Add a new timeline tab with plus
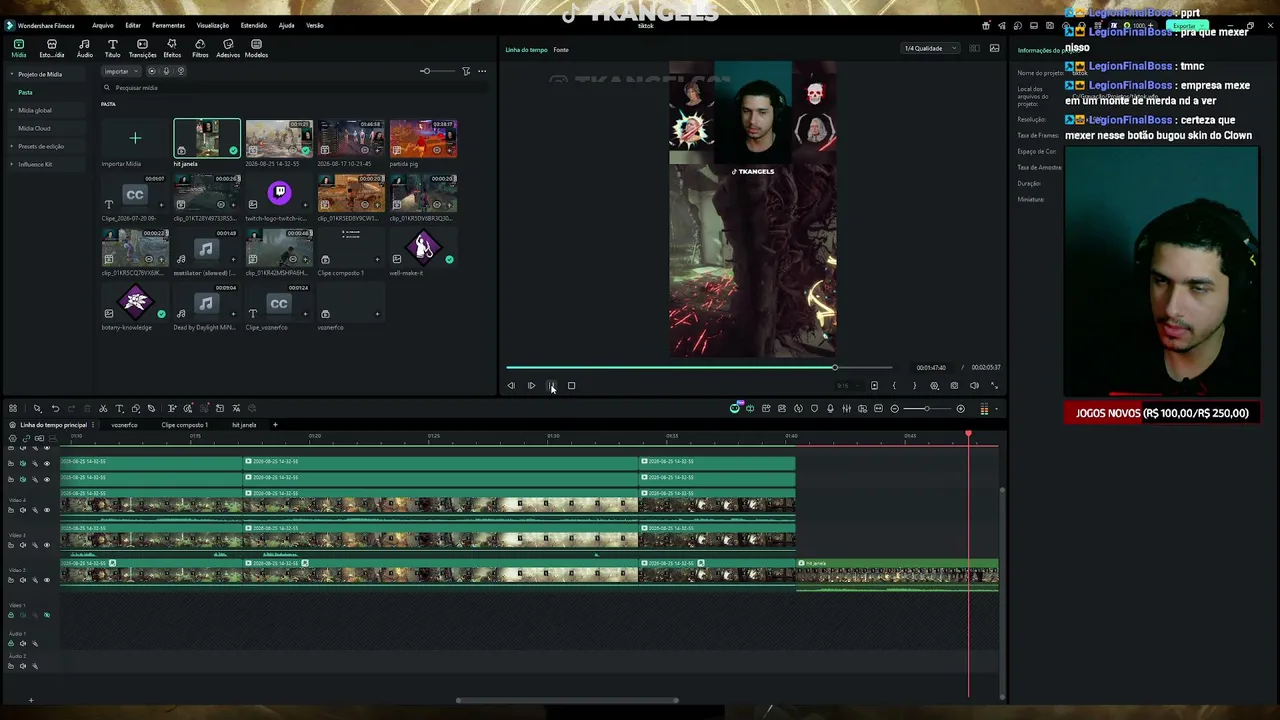The height and width of the screenshot is (720, 1280). click(275, 425)
